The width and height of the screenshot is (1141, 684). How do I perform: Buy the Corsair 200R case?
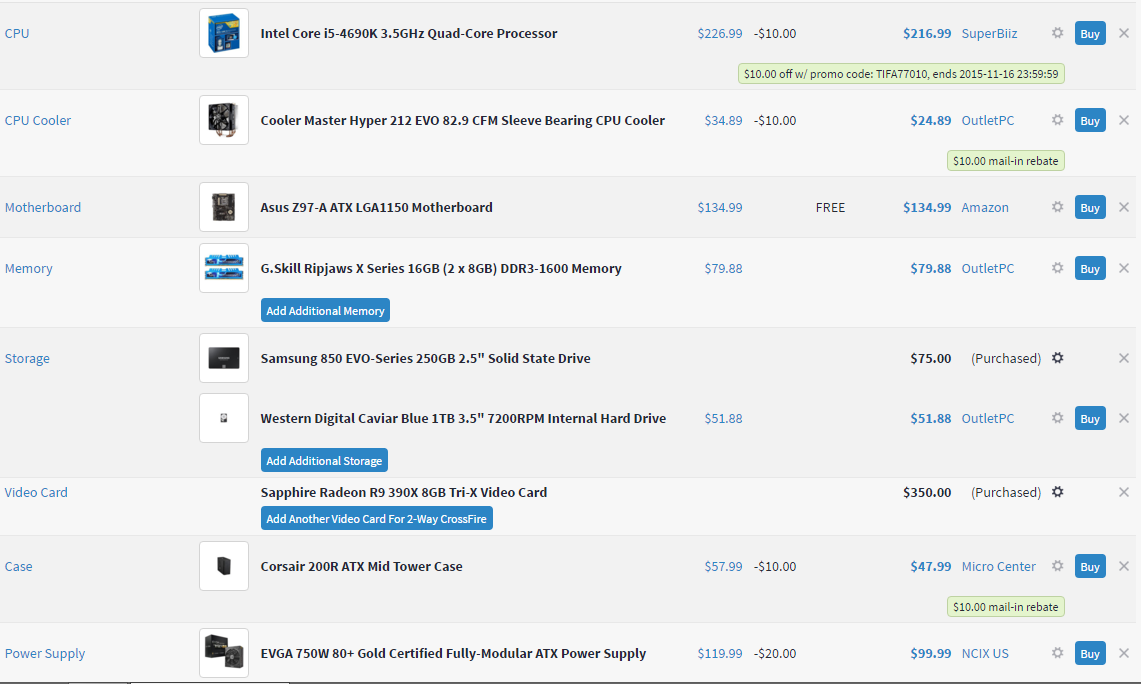pyautogui.click(x=1090, y=566)
